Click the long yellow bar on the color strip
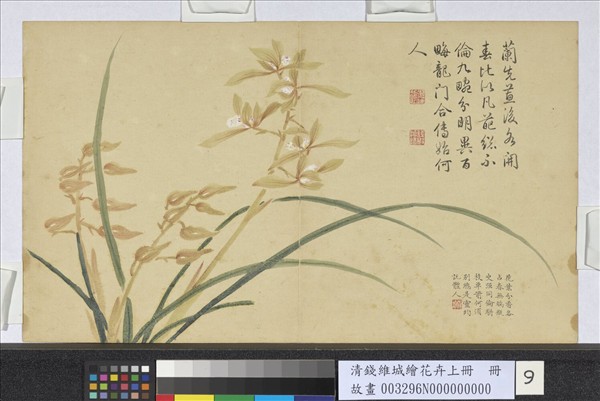This screenshot has width=600, height=401. tap(194, 398)
